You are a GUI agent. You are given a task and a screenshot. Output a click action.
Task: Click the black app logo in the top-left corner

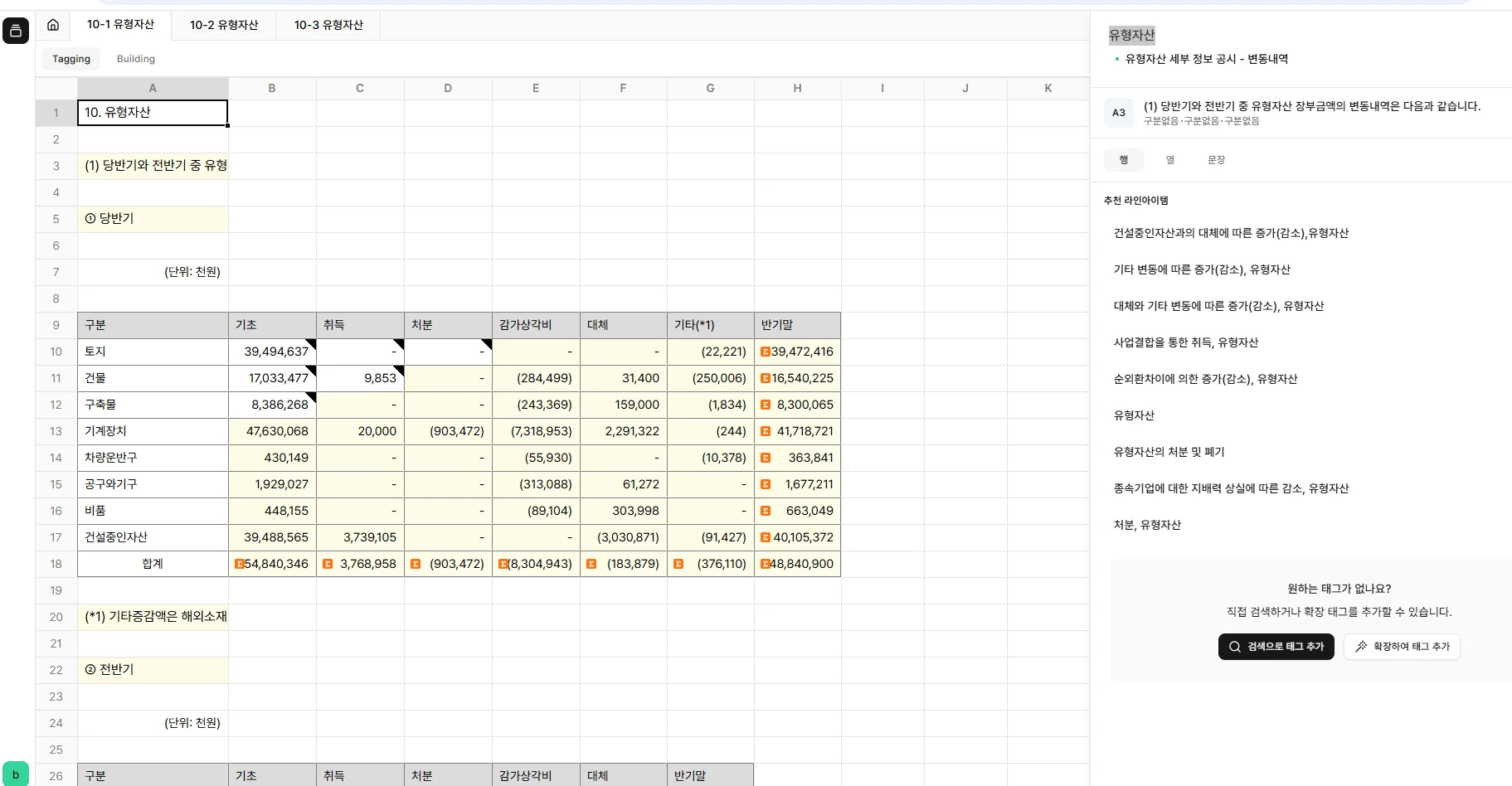coord(16,31)
